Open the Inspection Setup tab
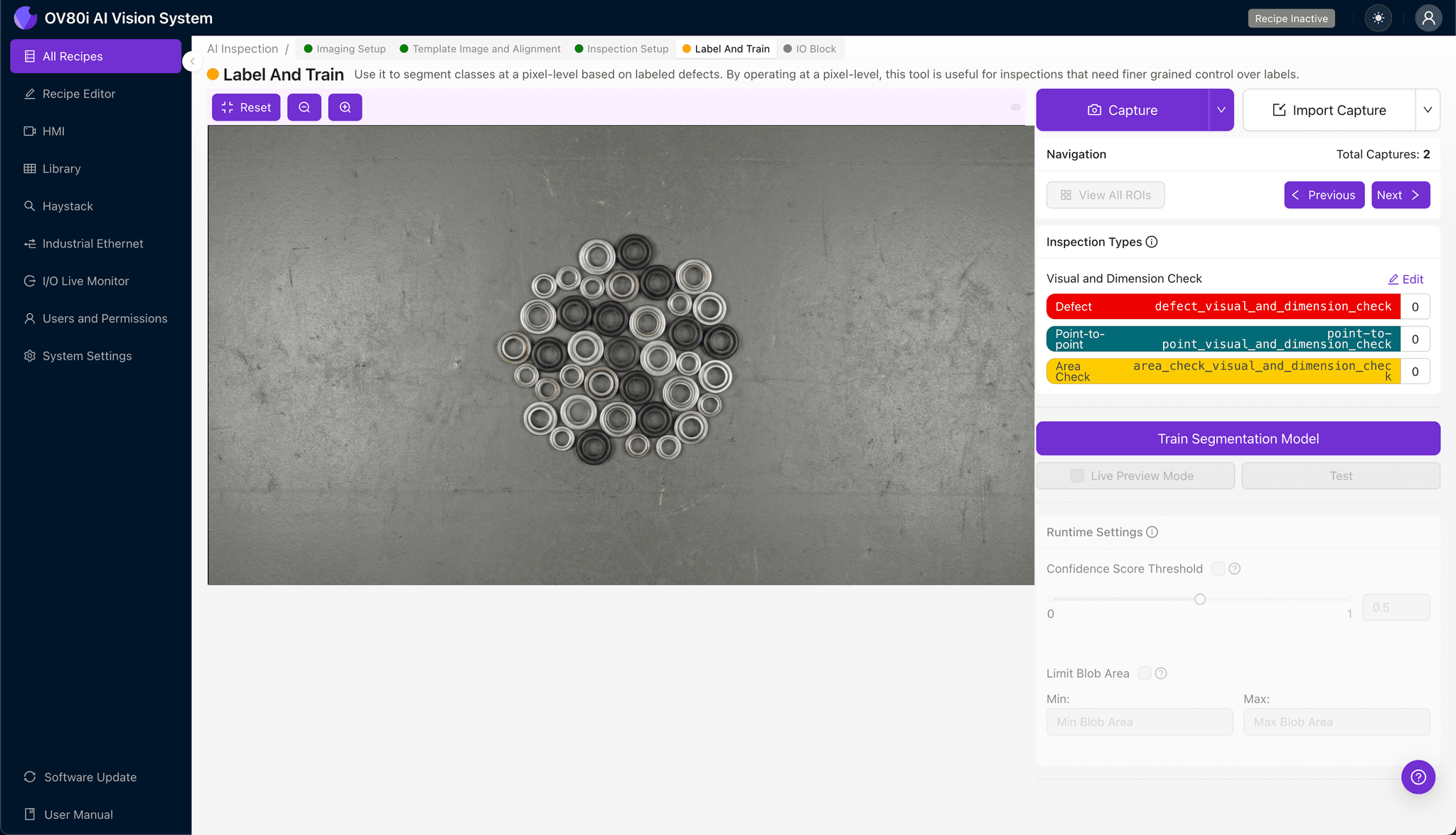The width and height of the screenshot is (1456, 835). (x=621, y=49)
